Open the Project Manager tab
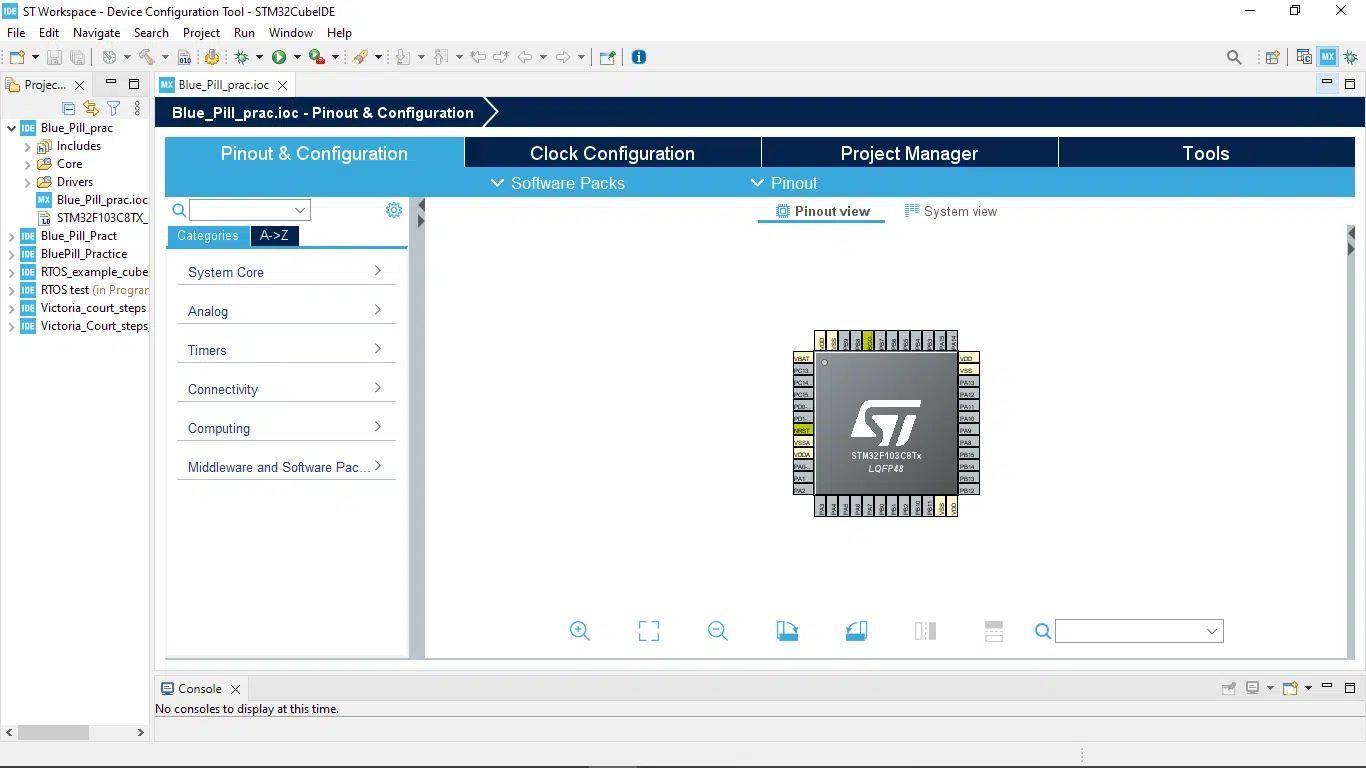The width and height of the screenshot is (1366, 768). [x=909, y=153]
